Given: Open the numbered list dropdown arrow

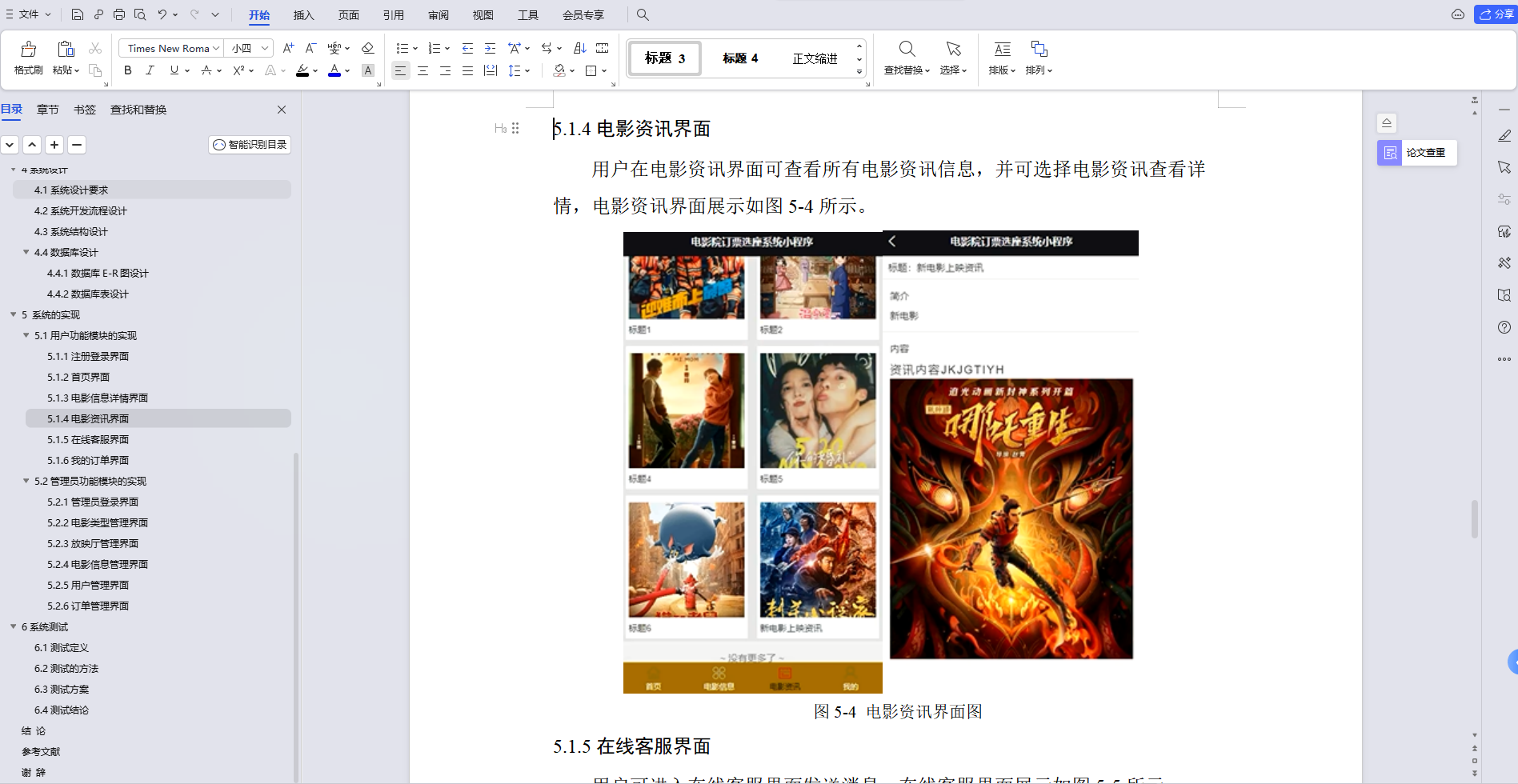Looking at the screenshot, I should click(447, 48).
